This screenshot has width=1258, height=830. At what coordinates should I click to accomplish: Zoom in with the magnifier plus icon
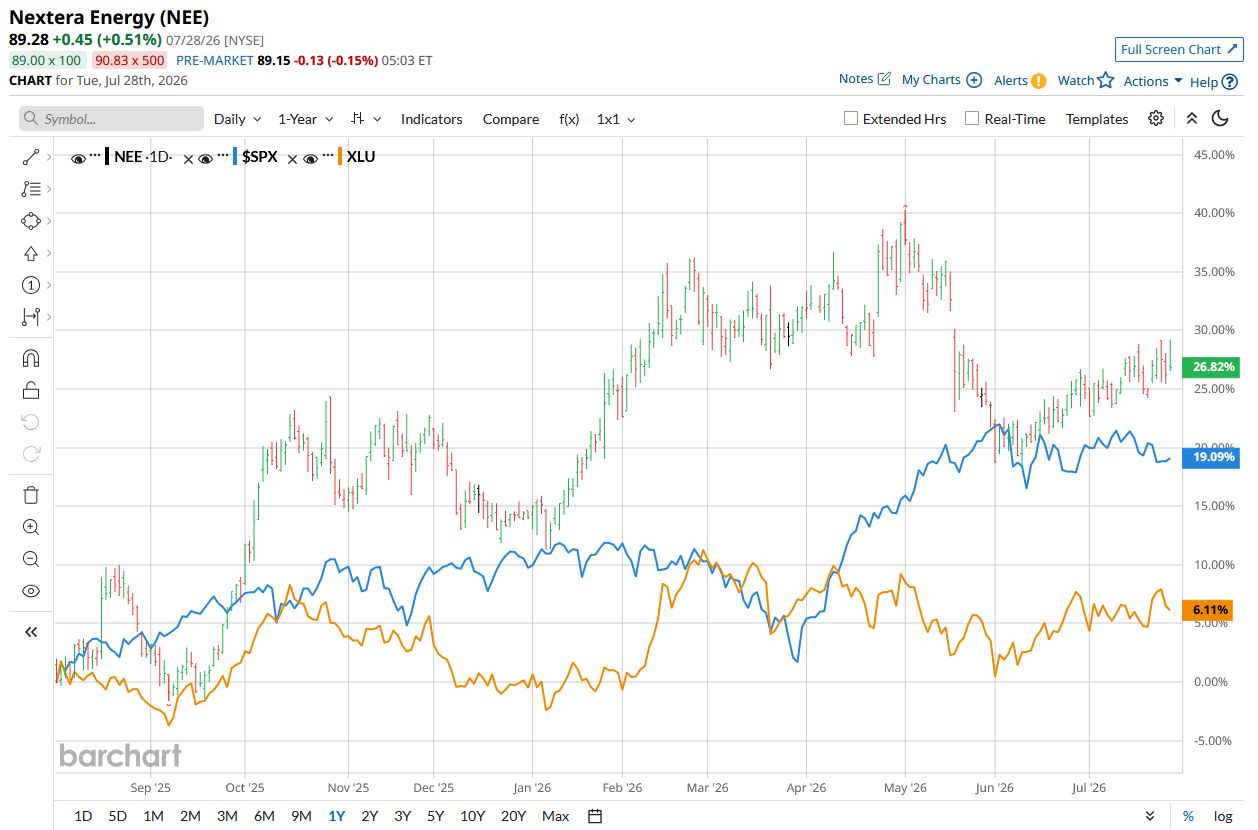(31, 527)
